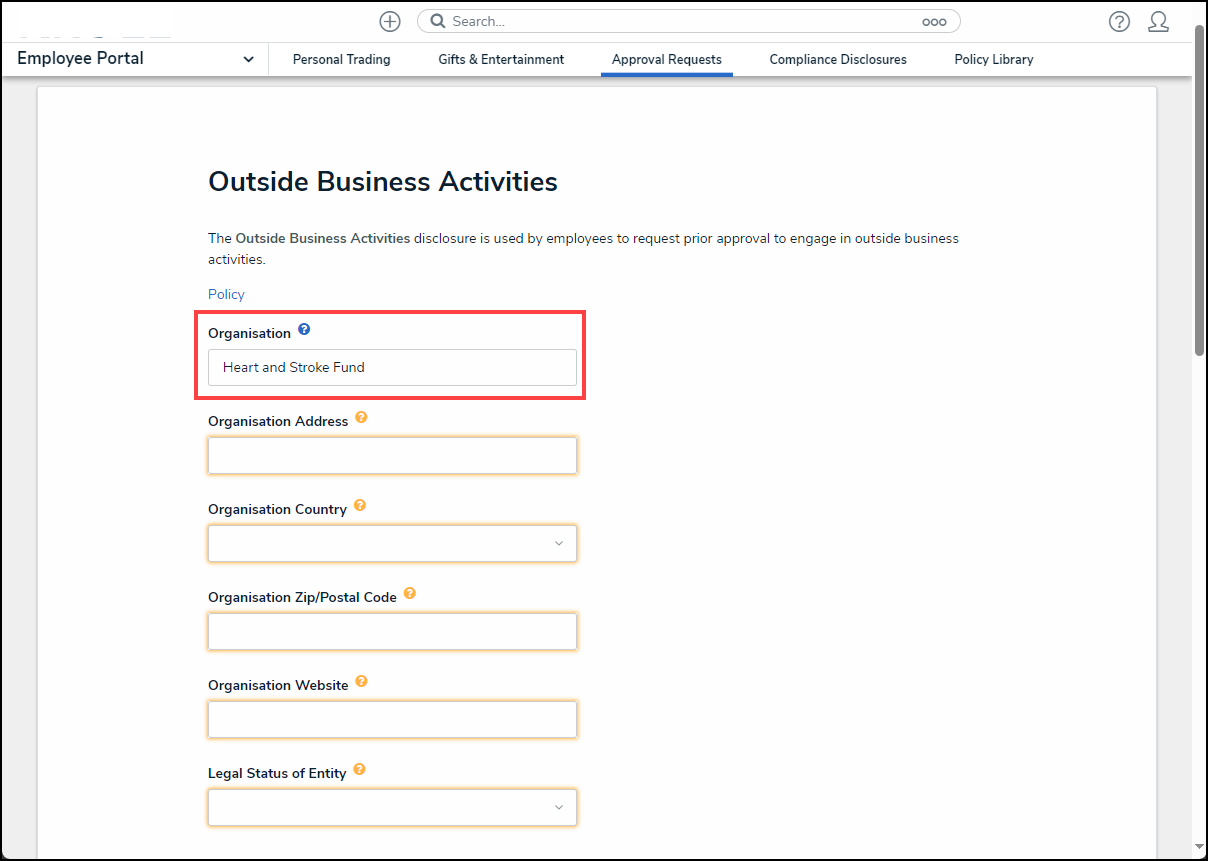Open the Policy link
Image resolution: width=1208 pixels, height=861 pixels.
tap(226, 294)
